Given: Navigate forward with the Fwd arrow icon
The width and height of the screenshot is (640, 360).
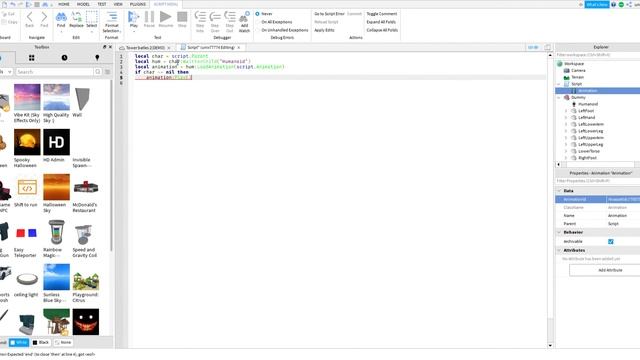Looking at the screenshot, I should click(44, 17).
